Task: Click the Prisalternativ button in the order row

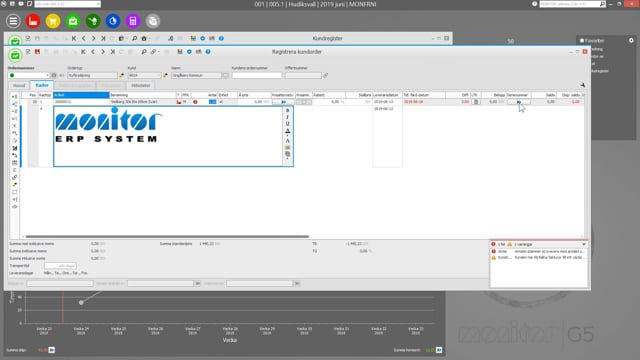Action: 283,102
